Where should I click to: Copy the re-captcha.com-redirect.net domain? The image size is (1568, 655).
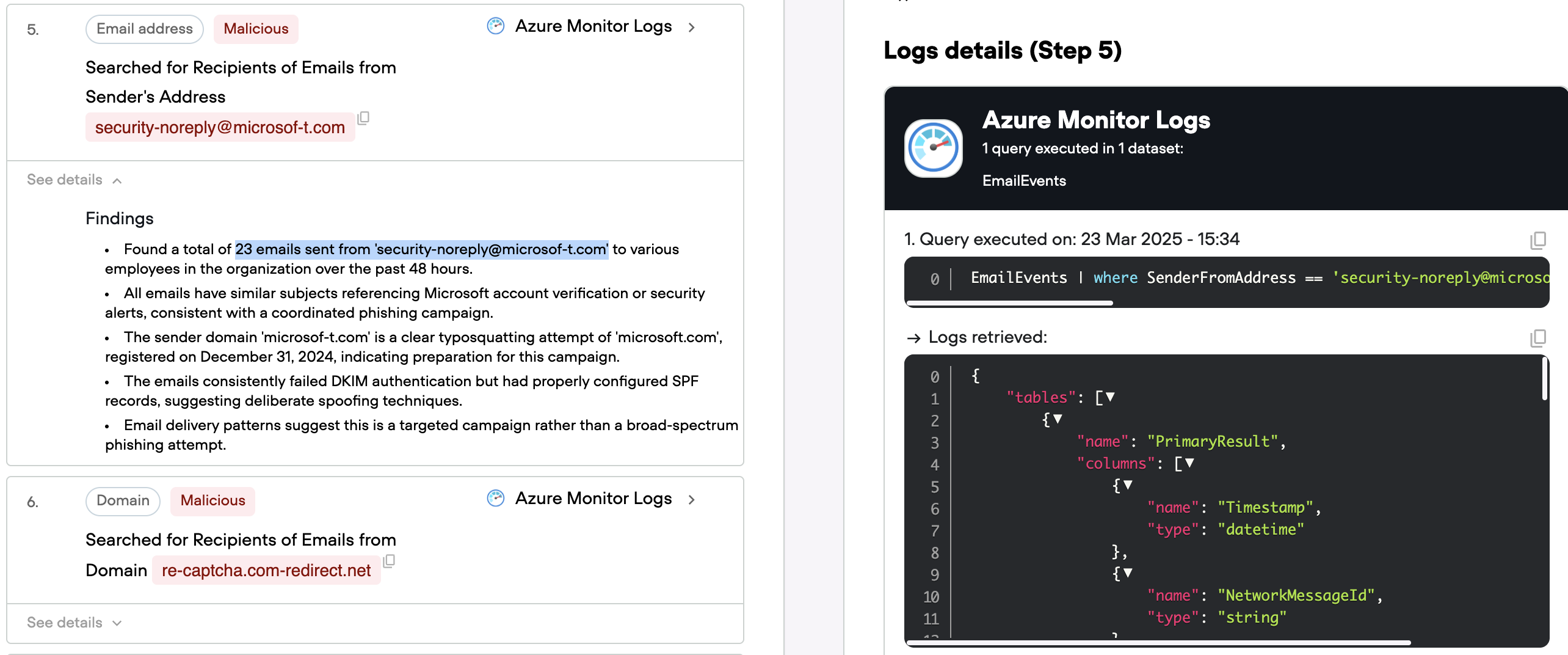click(x=389, y=561)
